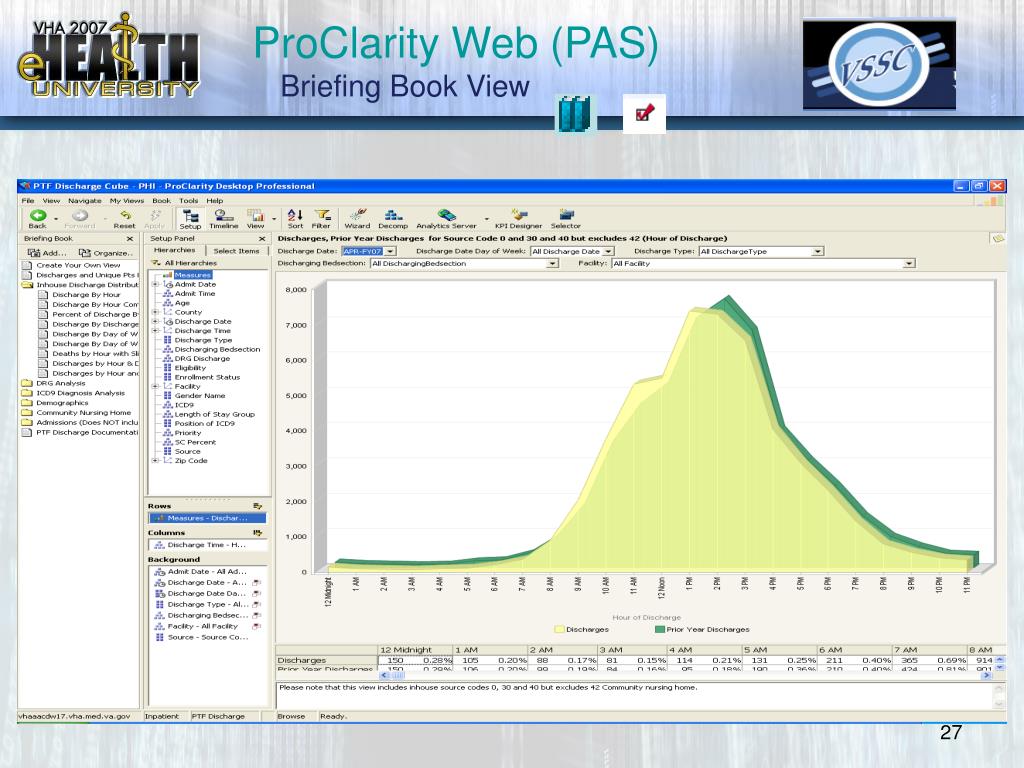Expand the Admit Date hierarchy node
Viewport: 1024px width, 768px height.
click(x=155, y=284)
